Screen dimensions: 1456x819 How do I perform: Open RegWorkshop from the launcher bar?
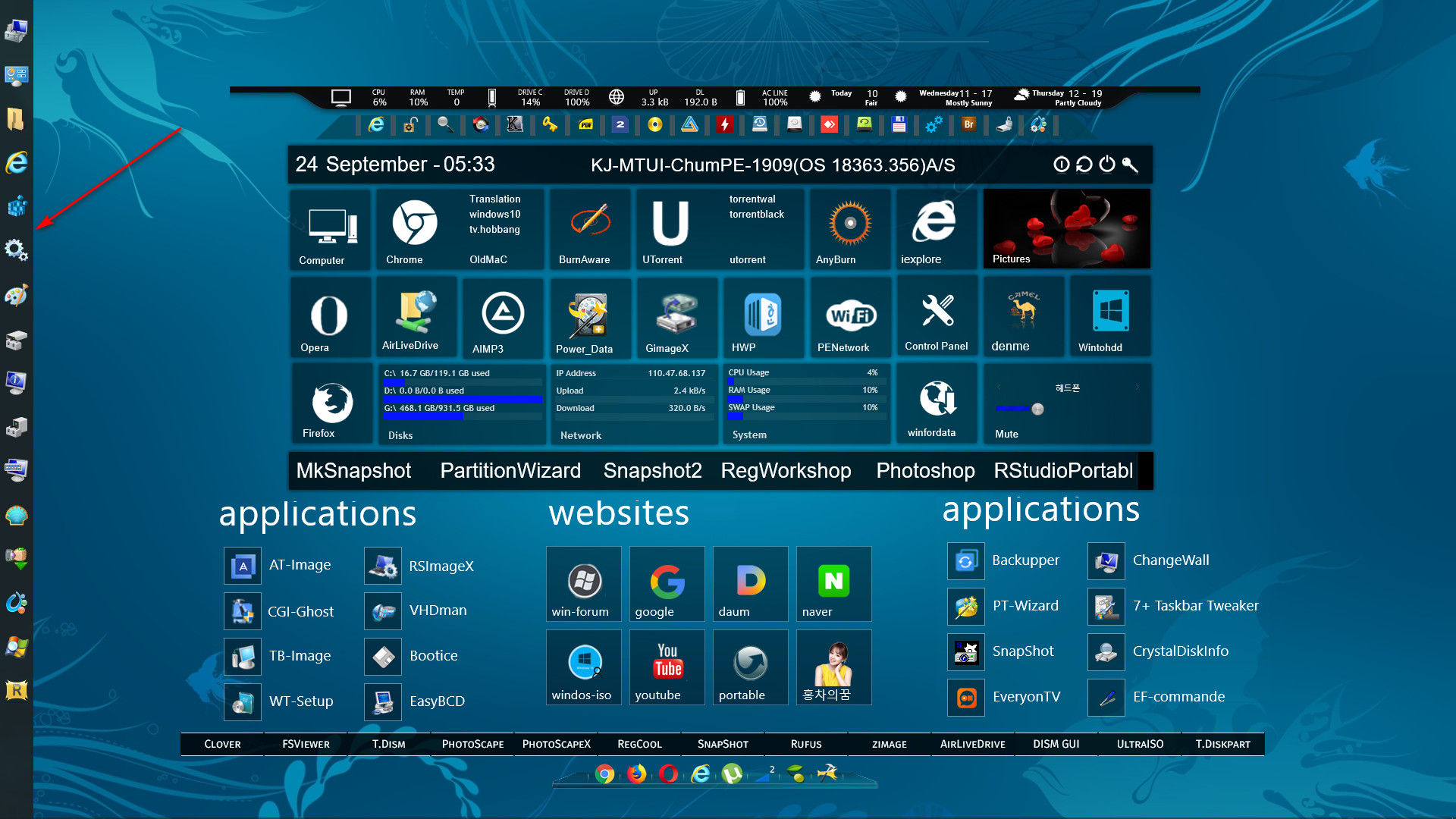(x=786, y=470)
